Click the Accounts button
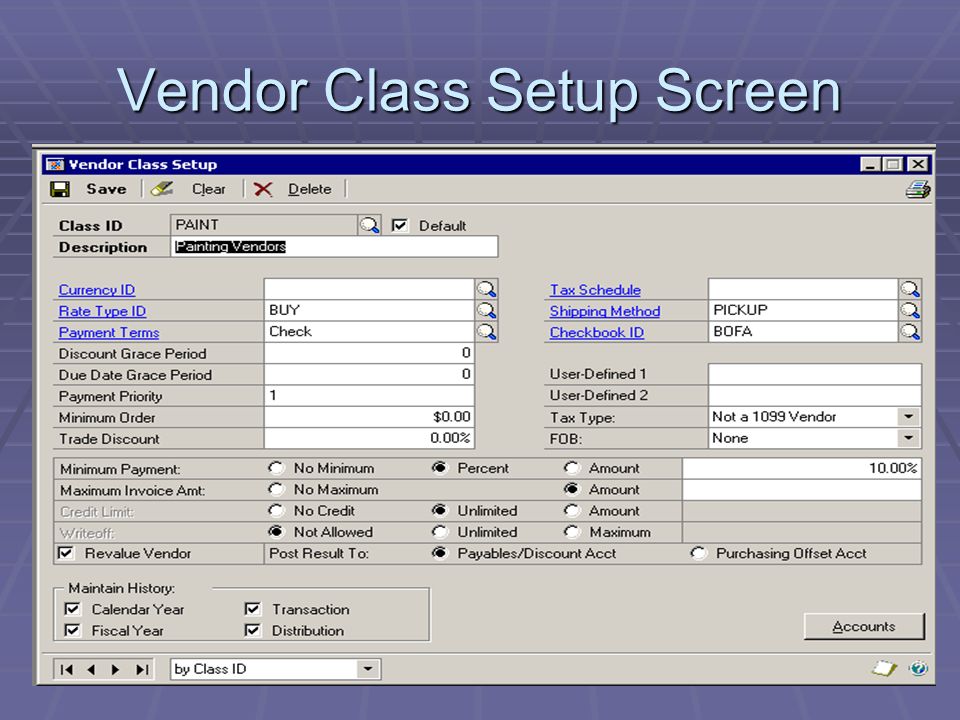Image resolution: width=960 pixels, height=720 pixels. pos(864,627)
